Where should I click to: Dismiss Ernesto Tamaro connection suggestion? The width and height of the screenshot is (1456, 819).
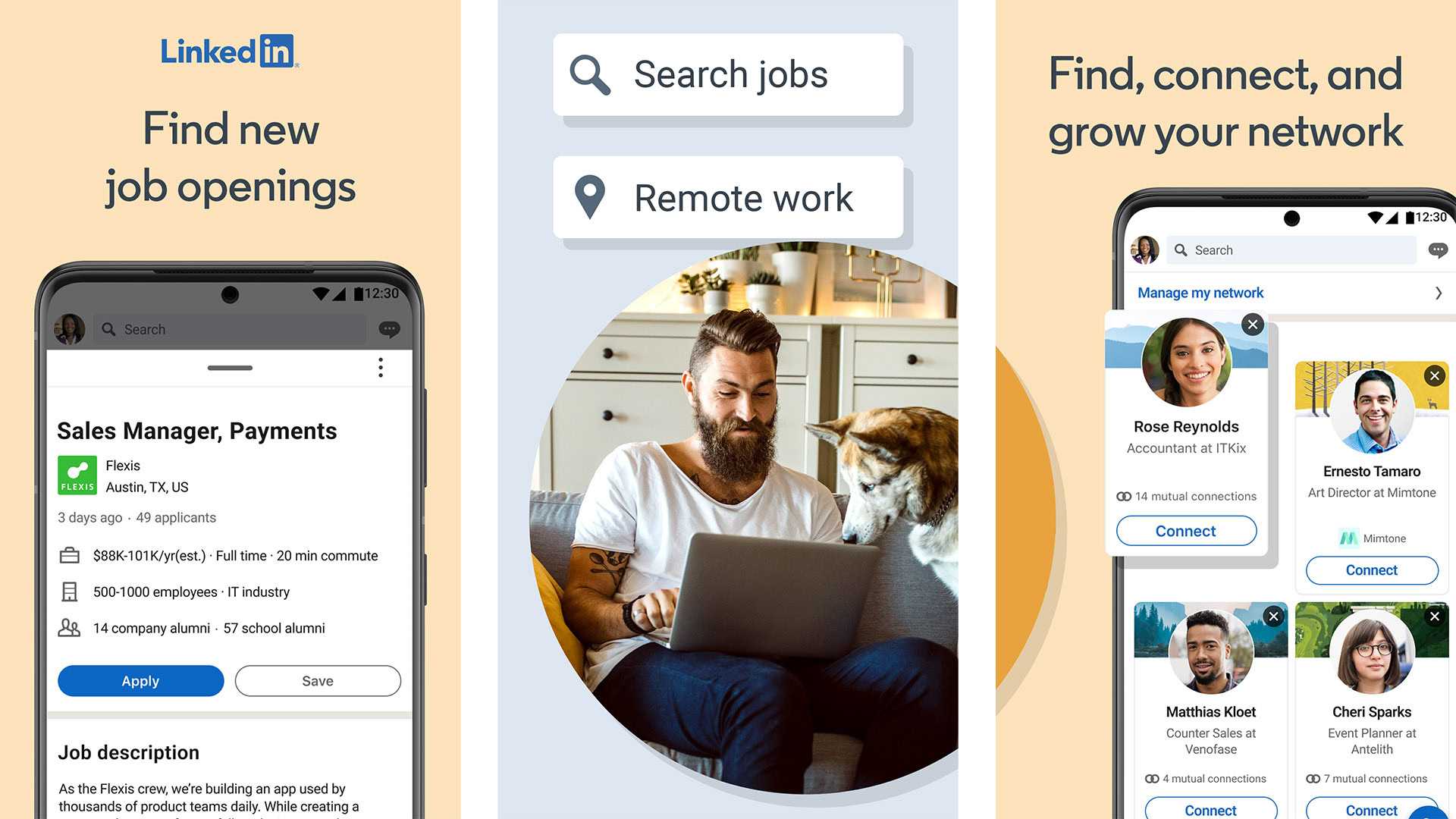coord(1436,374)
